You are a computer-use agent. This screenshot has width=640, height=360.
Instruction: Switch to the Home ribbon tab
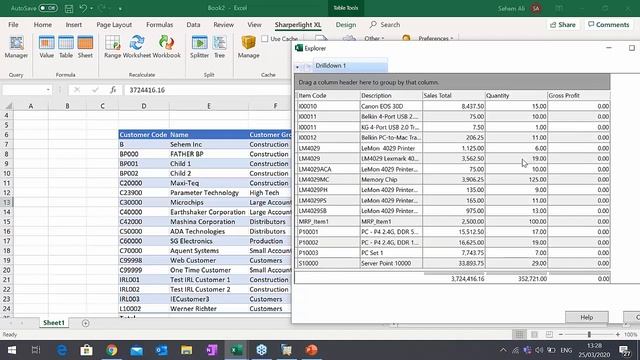(42, 24)
